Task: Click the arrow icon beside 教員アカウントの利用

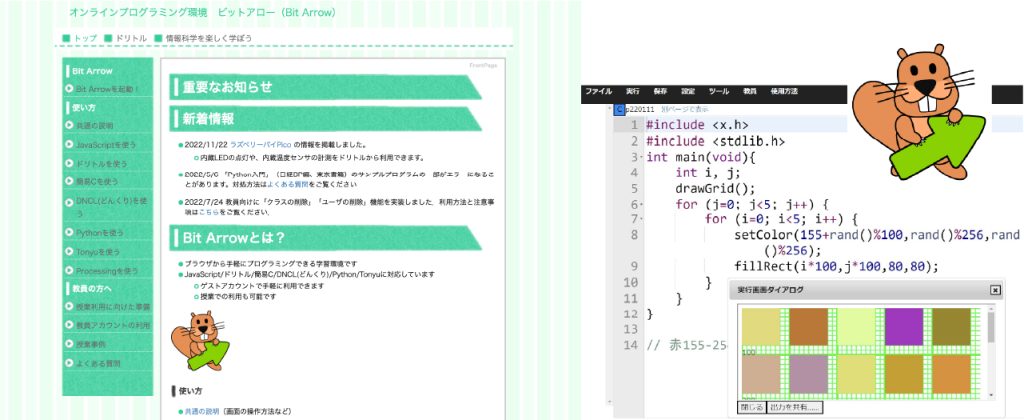Action: pos(69,325)
